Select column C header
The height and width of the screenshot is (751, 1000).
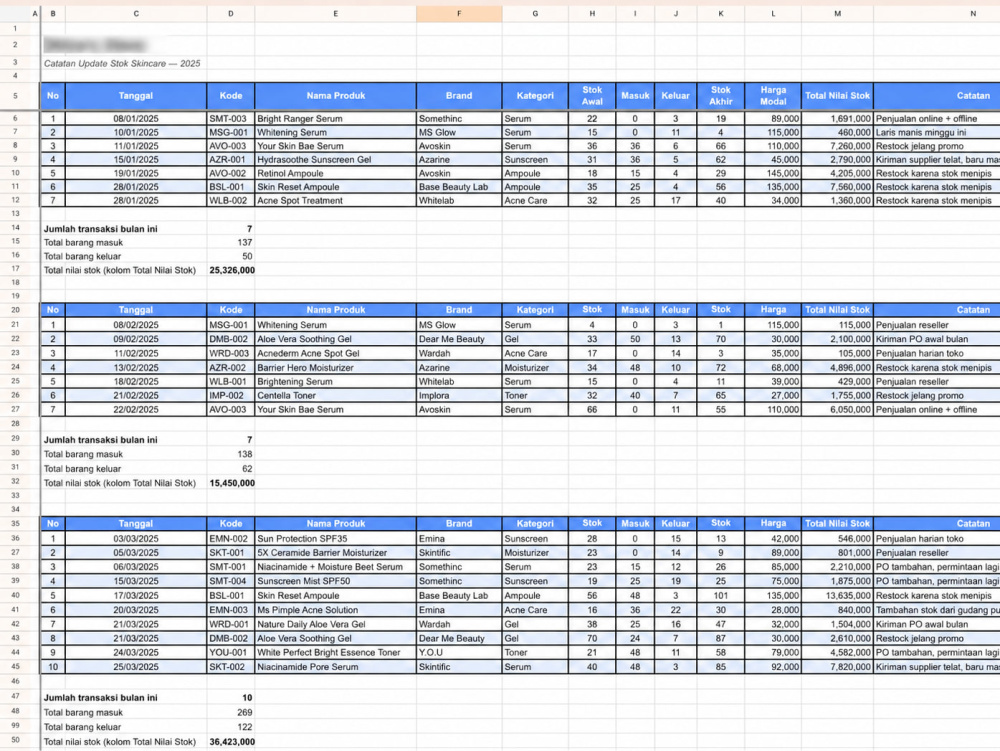[136, 13]
